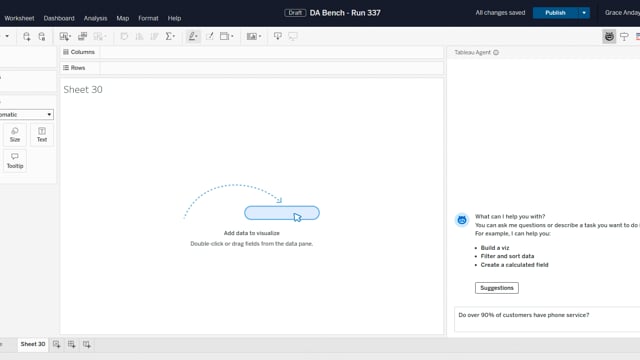Expand the Publish dropdown arrow

click(x=584, y=13)
